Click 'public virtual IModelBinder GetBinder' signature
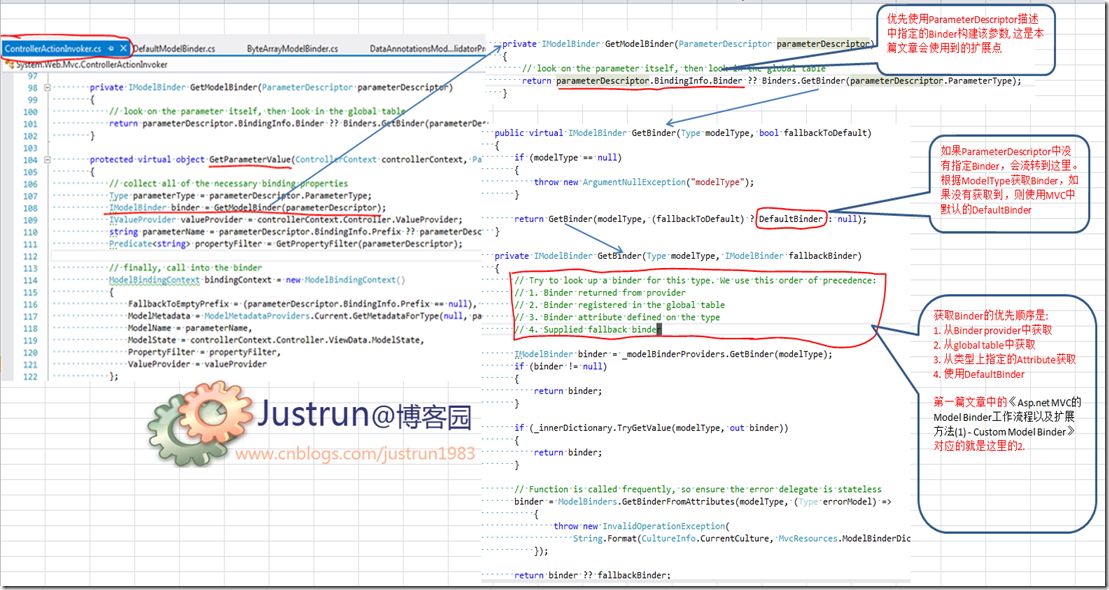This screenshot has height=590, width=1109. (683, 133)
